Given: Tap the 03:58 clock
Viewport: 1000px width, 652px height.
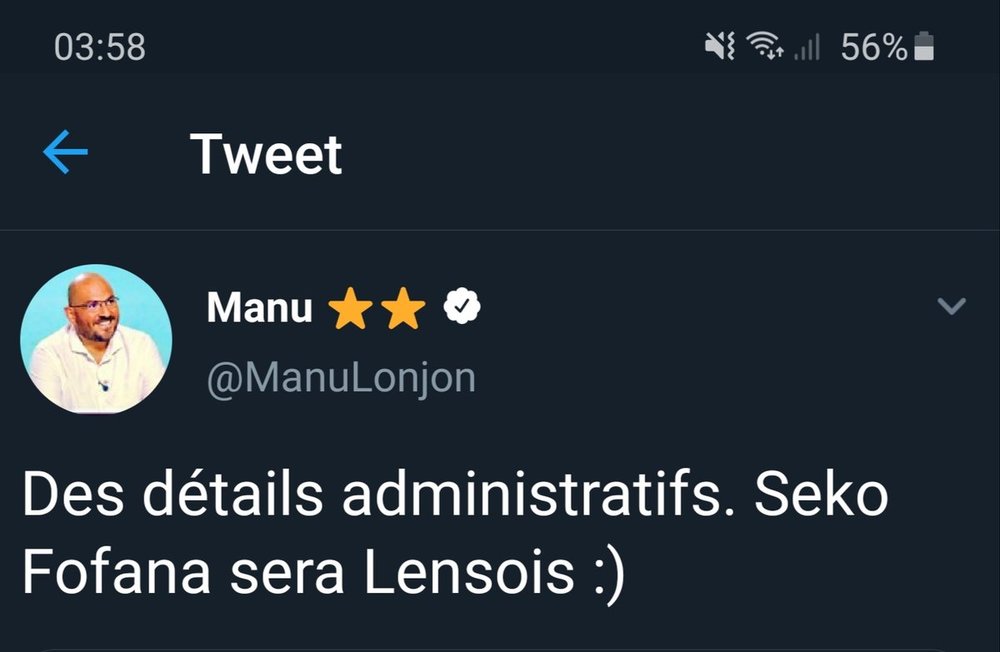Looking at the screenshot, I should [100, 48].
